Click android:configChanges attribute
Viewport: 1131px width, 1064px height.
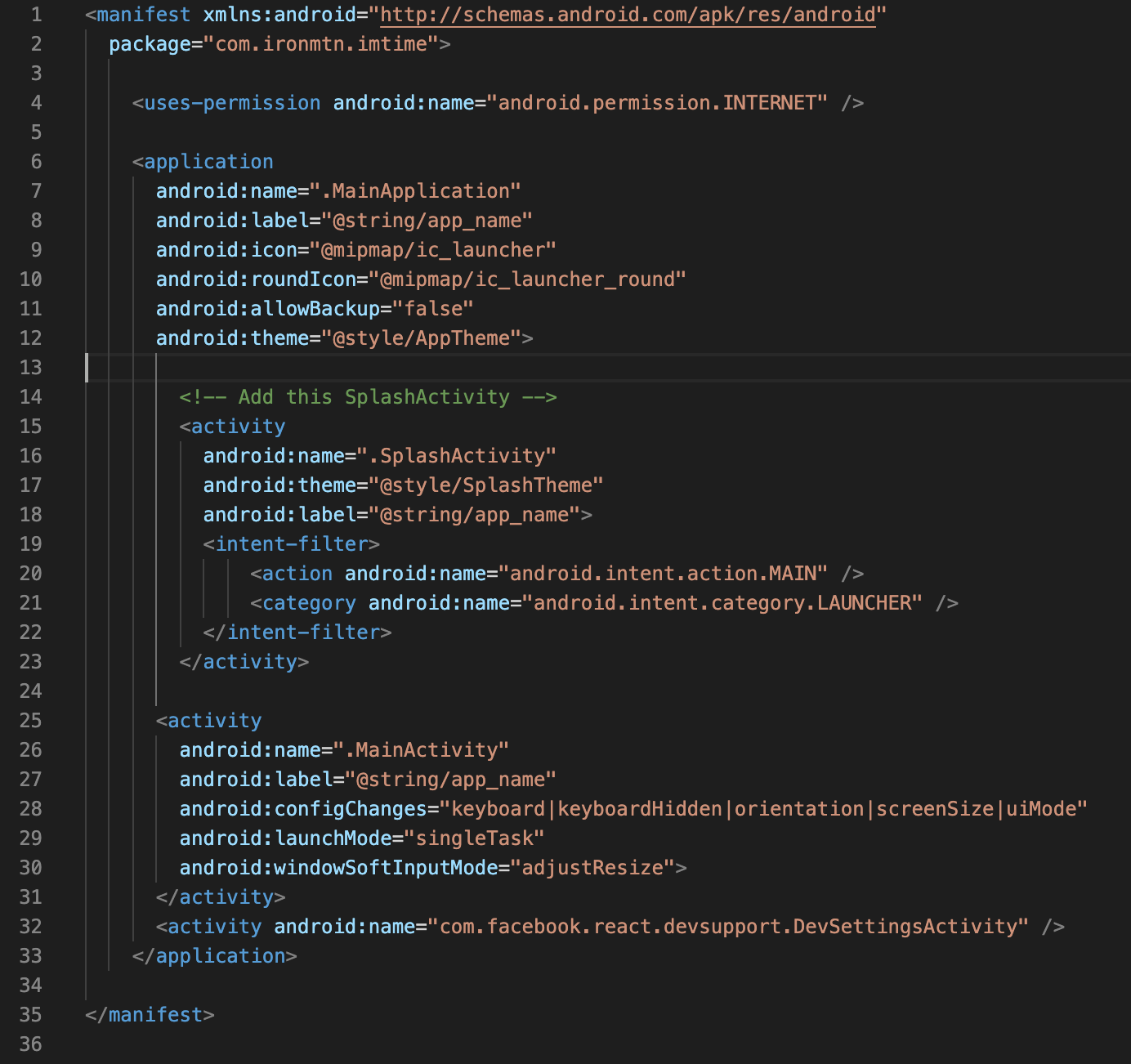303,809
